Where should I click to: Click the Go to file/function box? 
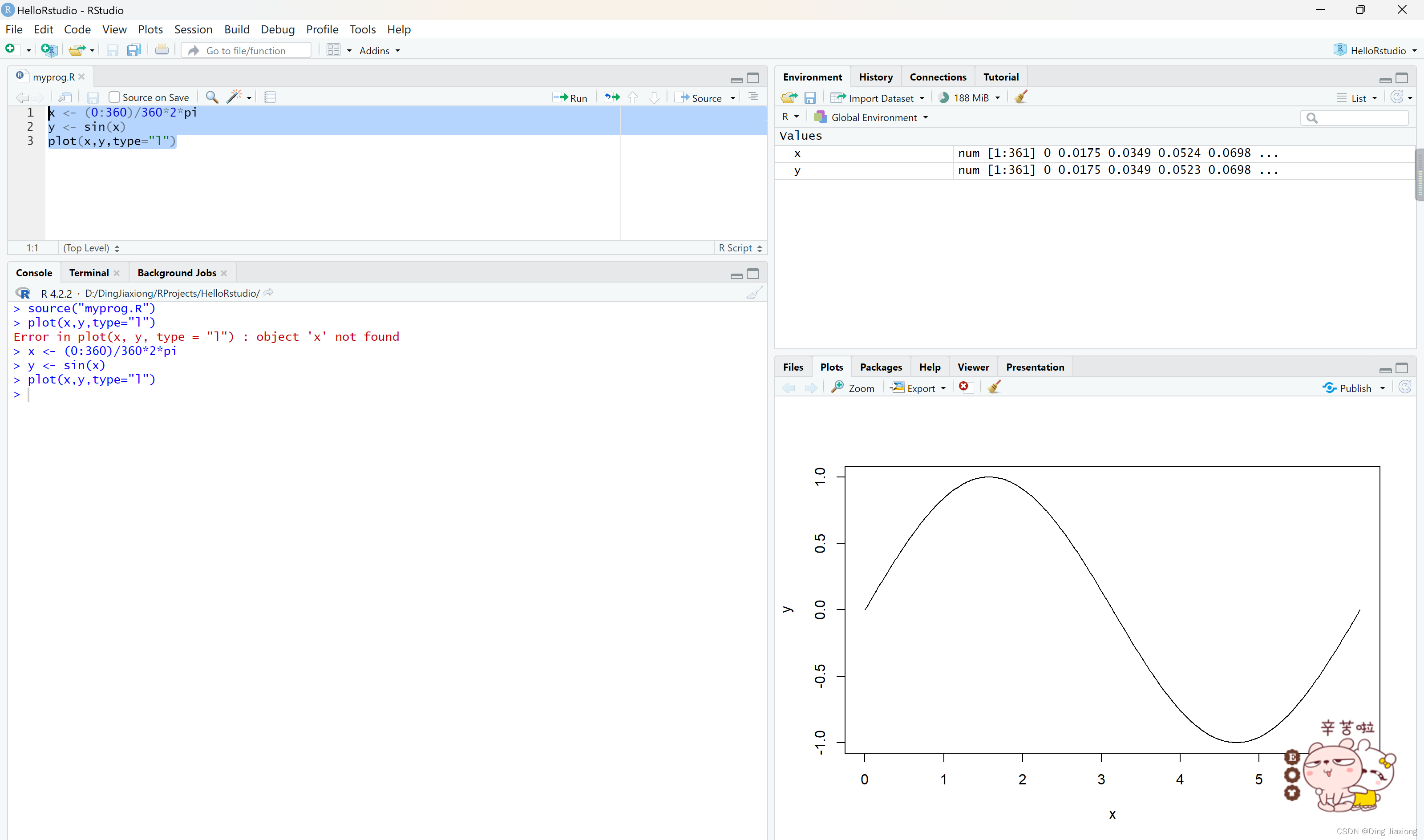coord(246,50)
